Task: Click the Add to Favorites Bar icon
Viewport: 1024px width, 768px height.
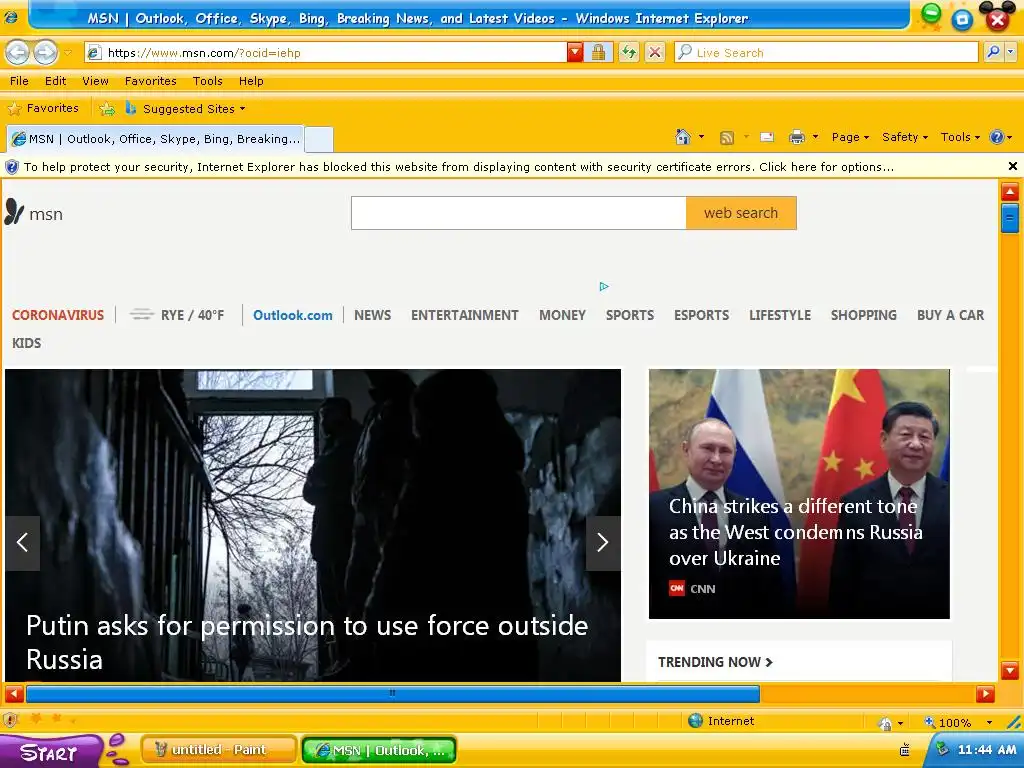Action: coord(106,109)
